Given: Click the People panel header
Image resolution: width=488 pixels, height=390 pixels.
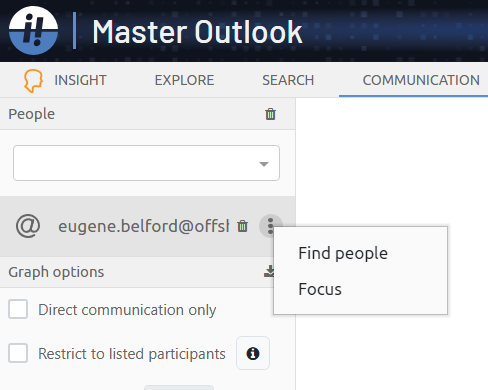Looking at the screenshot, I should pyautogui.click(x=147, y=114).
